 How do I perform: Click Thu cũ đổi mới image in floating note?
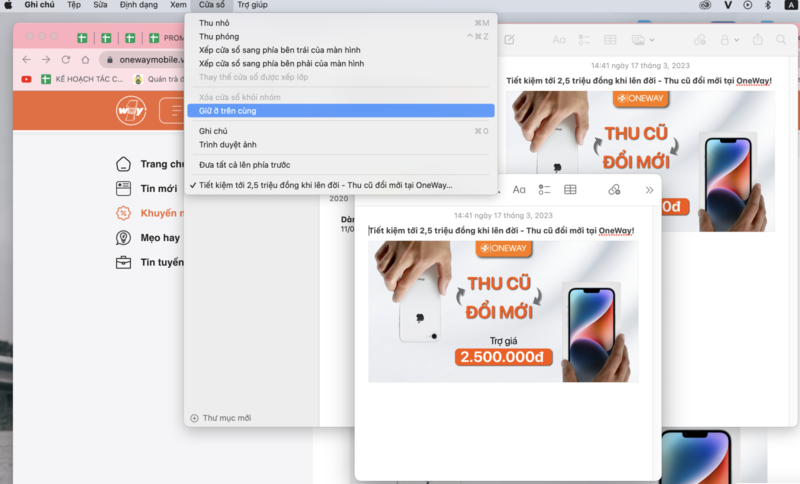pyautogui.click(x=503, y=312)
